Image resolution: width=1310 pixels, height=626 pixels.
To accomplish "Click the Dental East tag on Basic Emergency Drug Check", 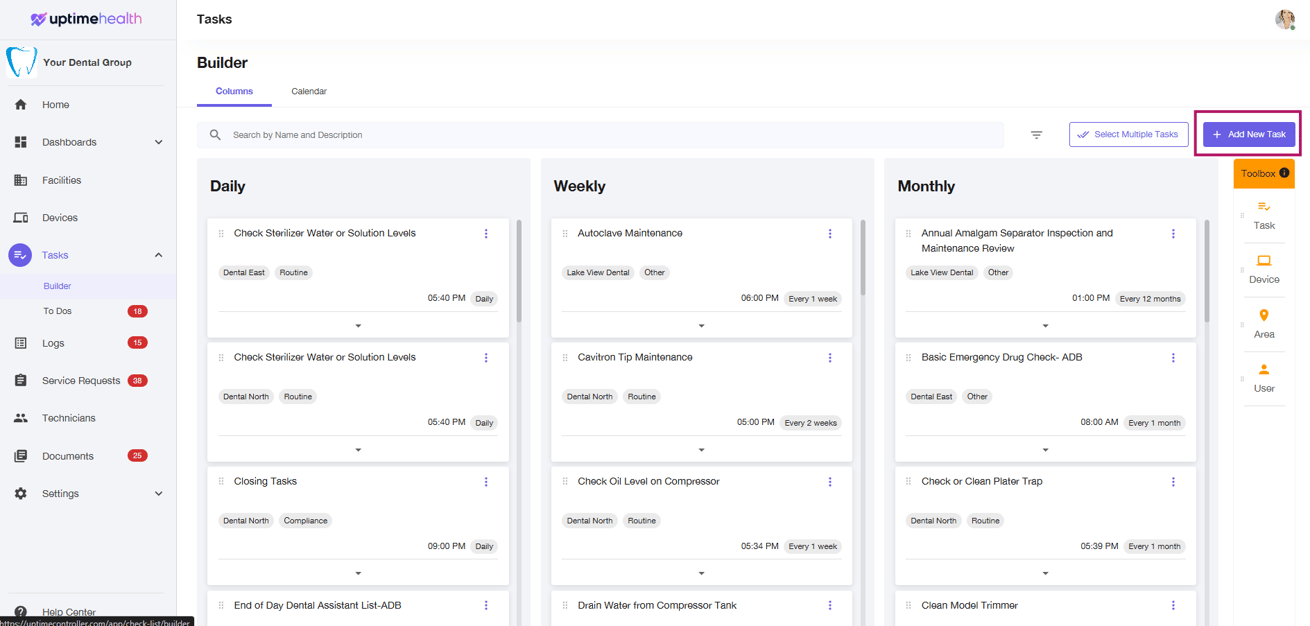I will click(x=931, y=397).
